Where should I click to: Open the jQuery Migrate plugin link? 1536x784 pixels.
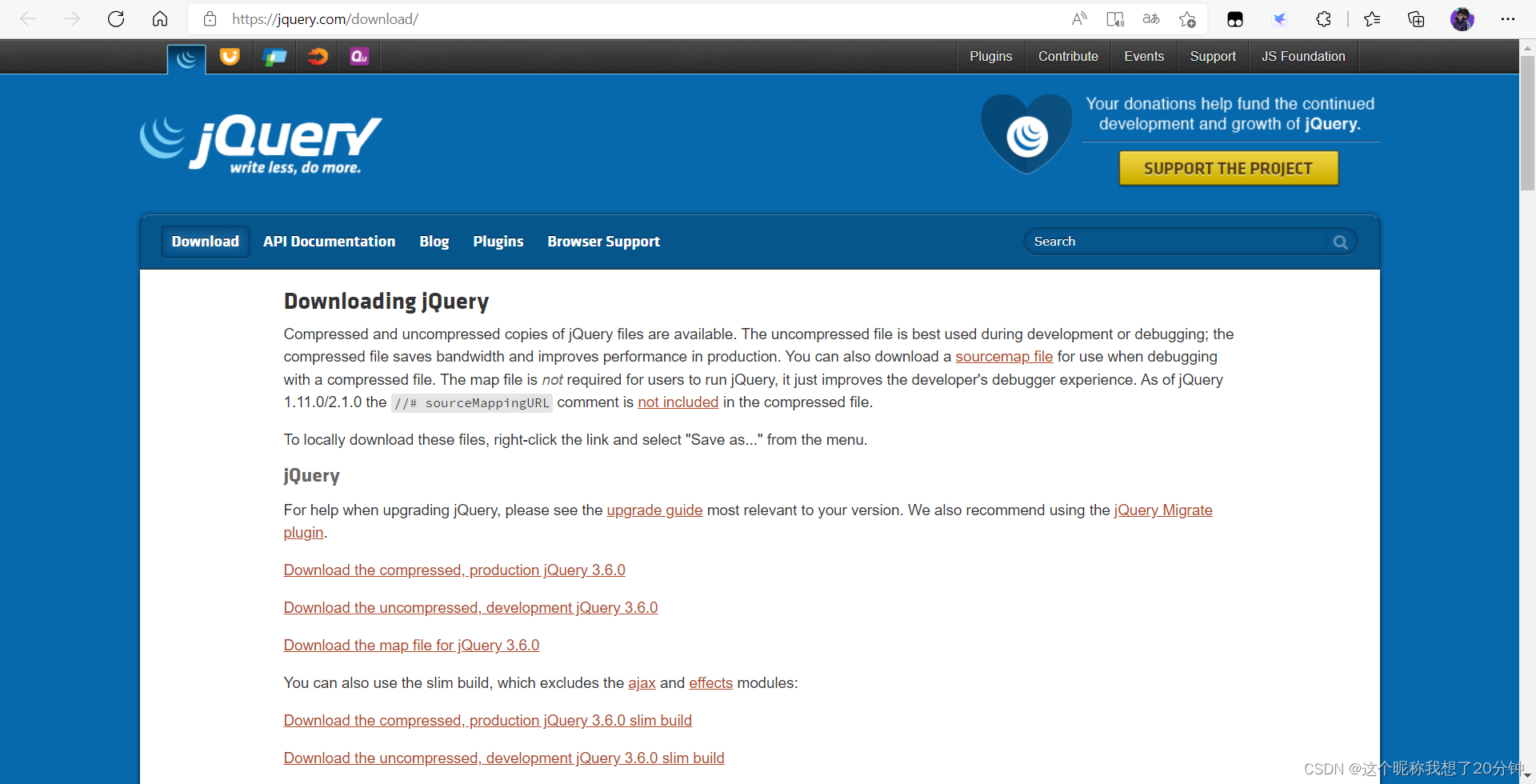pyautogui.click(x=1162, y=510)
